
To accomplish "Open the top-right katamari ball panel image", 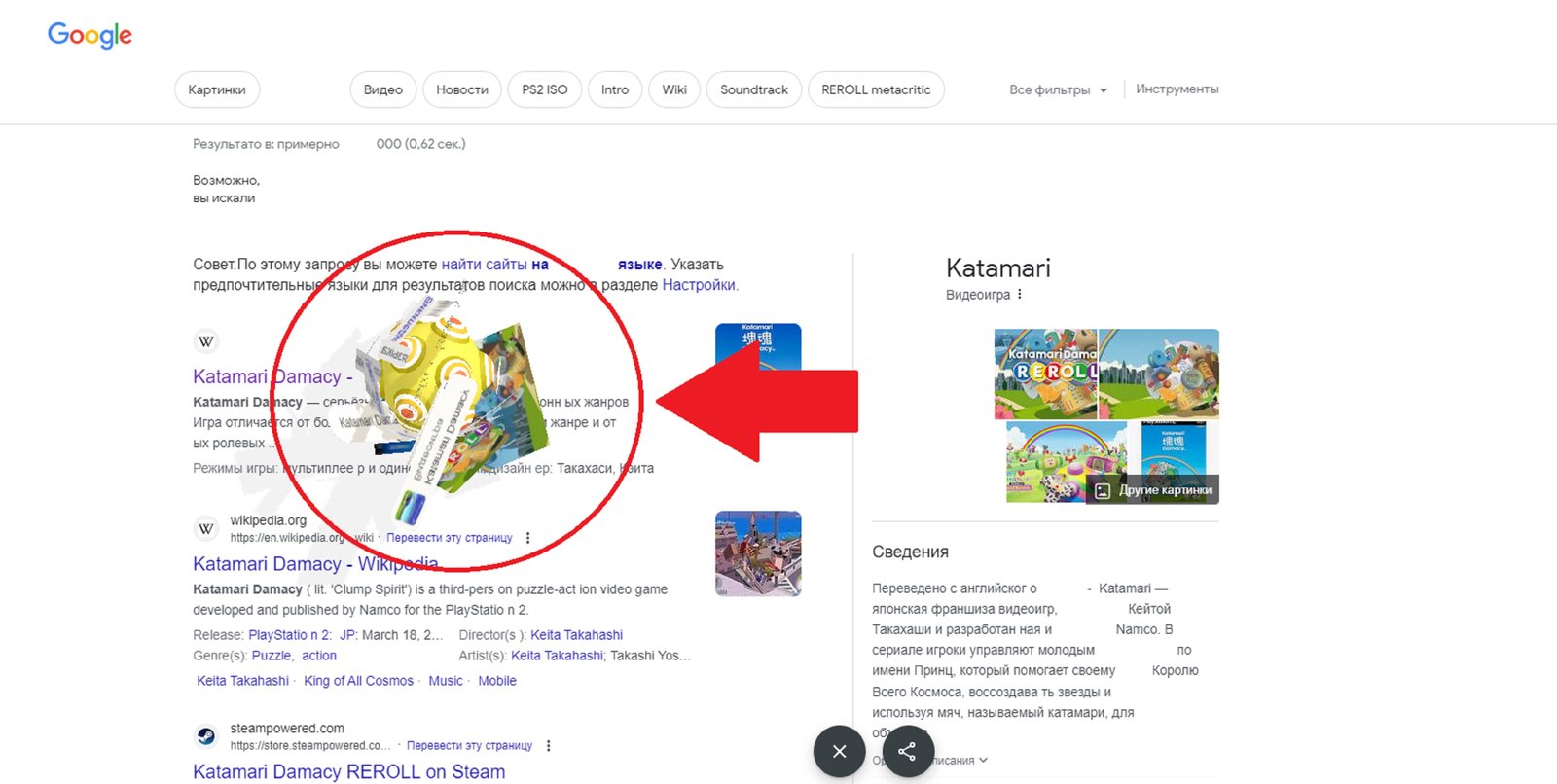I will pos(1159,374).
